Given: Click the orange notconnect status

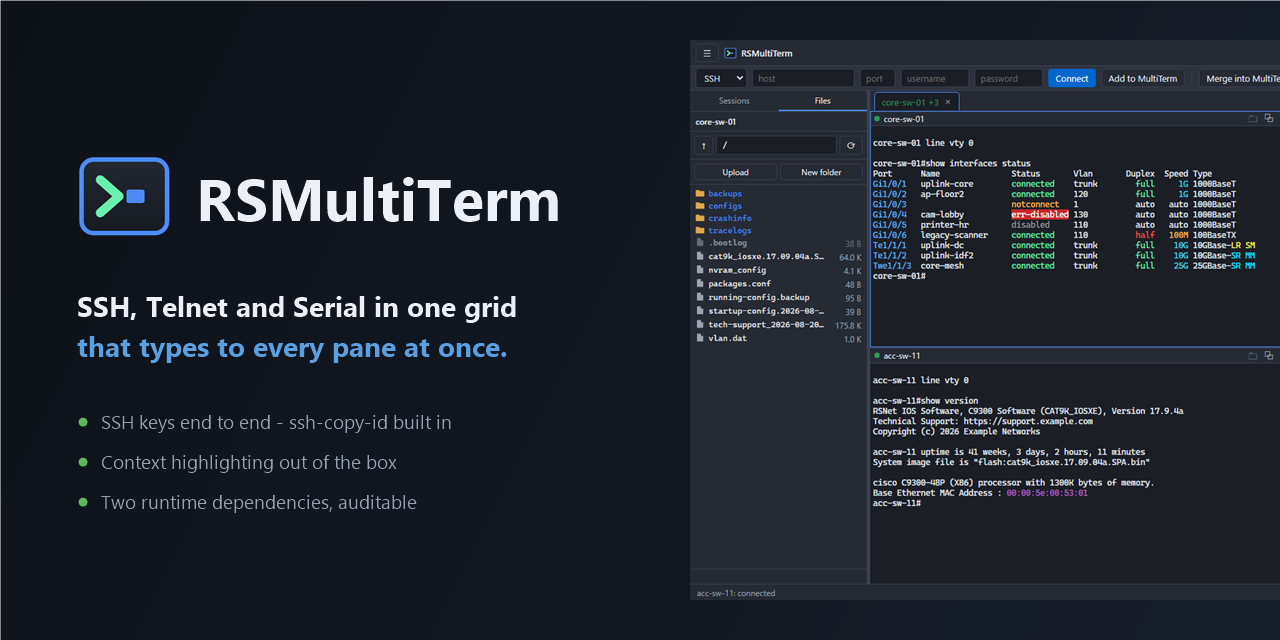Looking at the screenshot, I should [1035, 204].
